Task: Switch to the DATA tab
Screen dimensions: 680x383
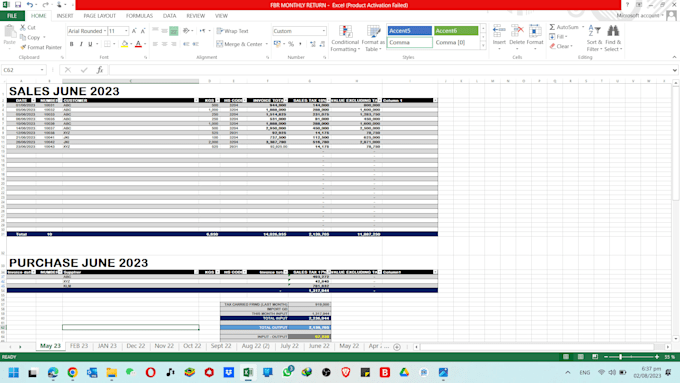Action: tap(170, 16)
